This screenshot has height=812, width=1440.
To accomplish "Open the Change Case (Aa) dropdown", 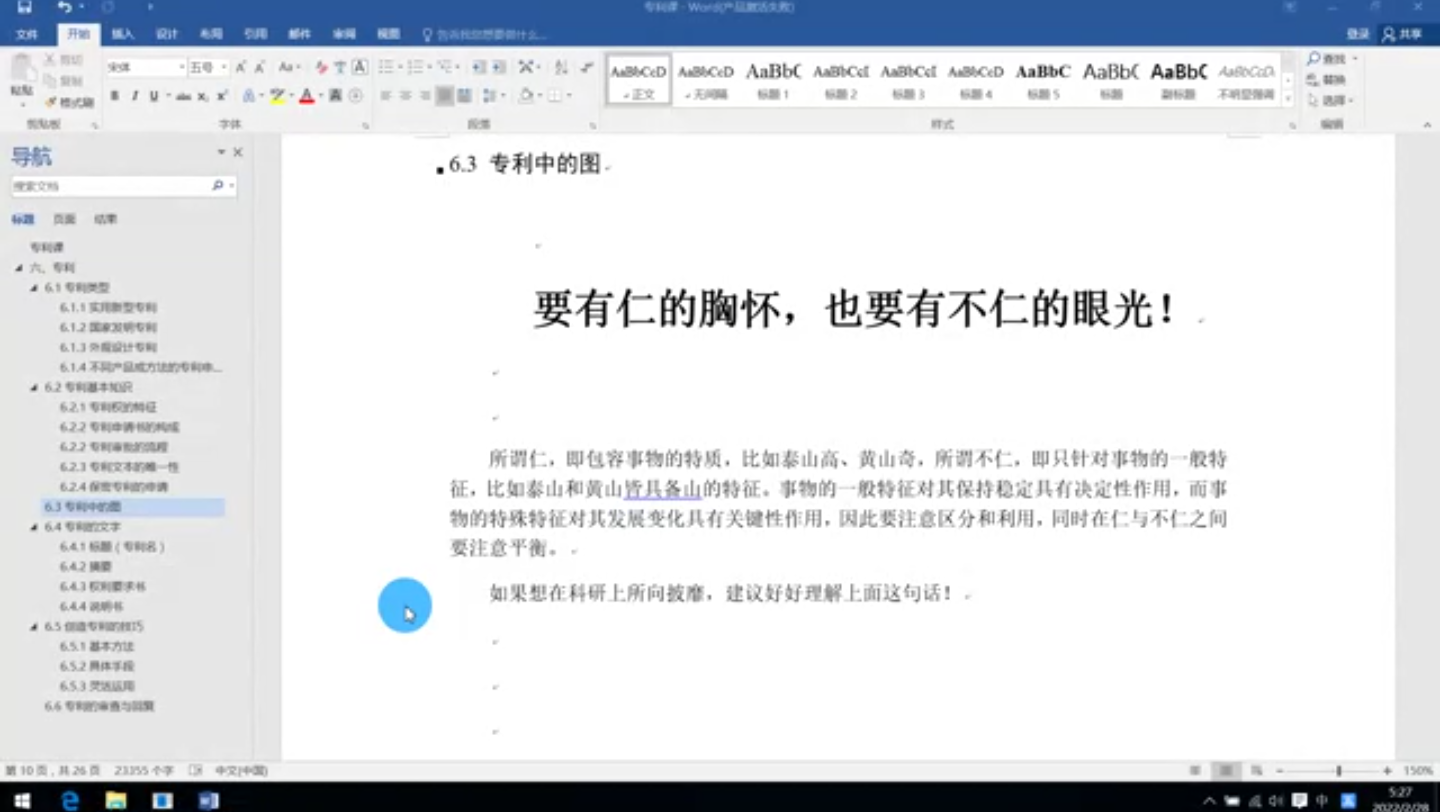I will tap(289, 67).
